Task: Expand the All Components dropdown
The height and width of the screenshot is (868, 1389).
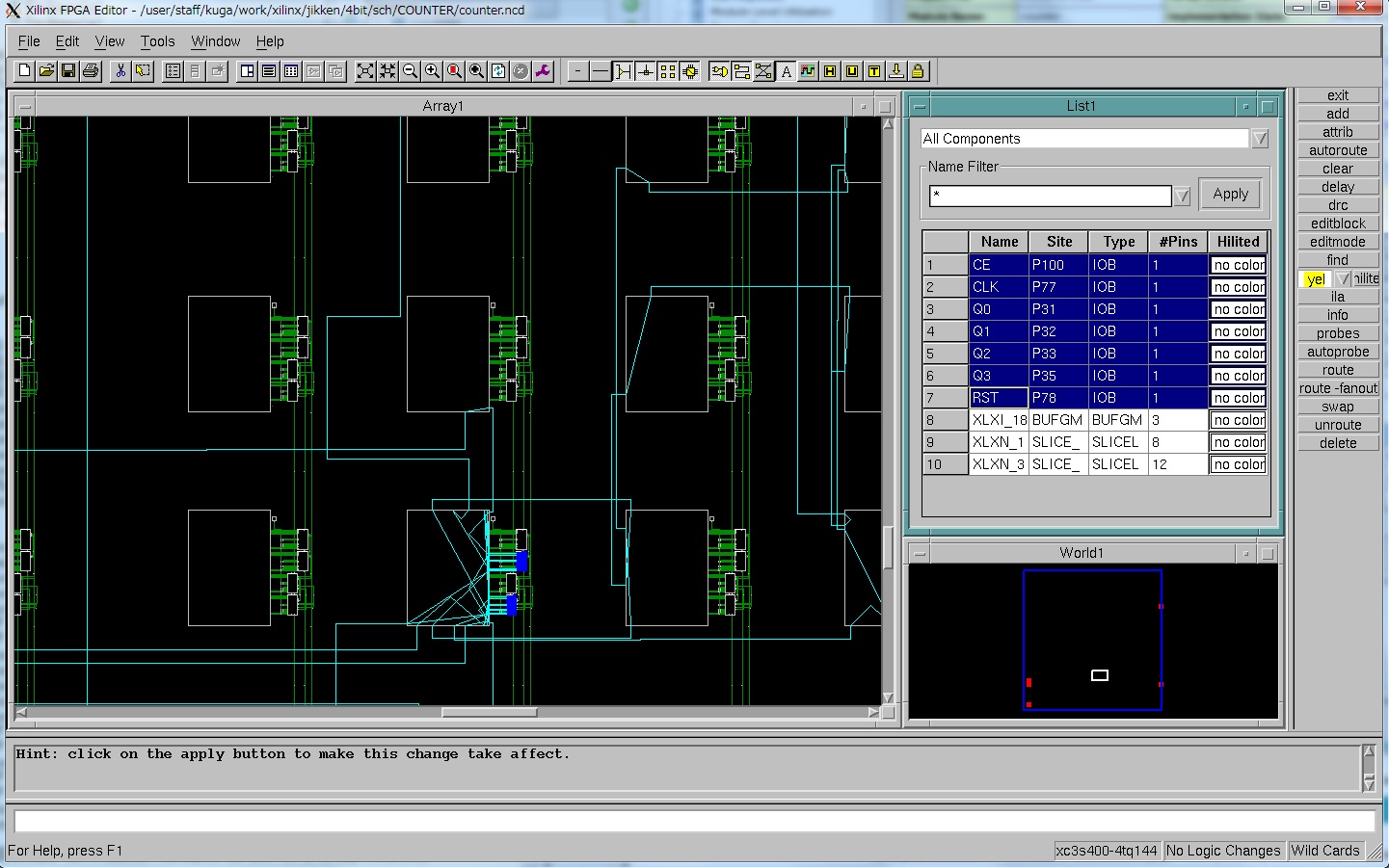Action: pos(1259,139)
